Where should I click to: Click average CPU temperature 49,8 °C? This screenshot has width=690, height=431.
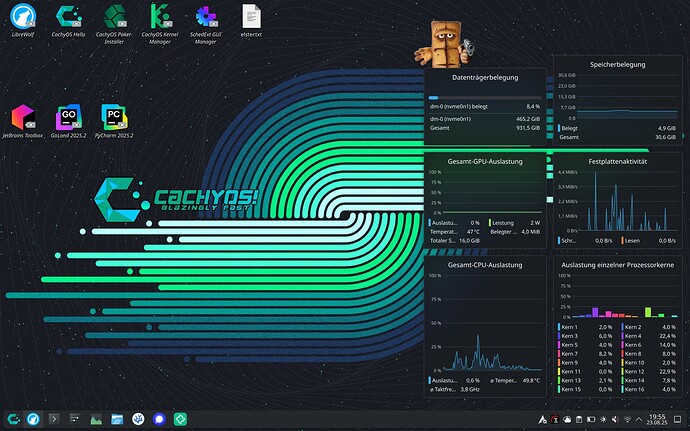pyautogui.click(x=515, y=381)
